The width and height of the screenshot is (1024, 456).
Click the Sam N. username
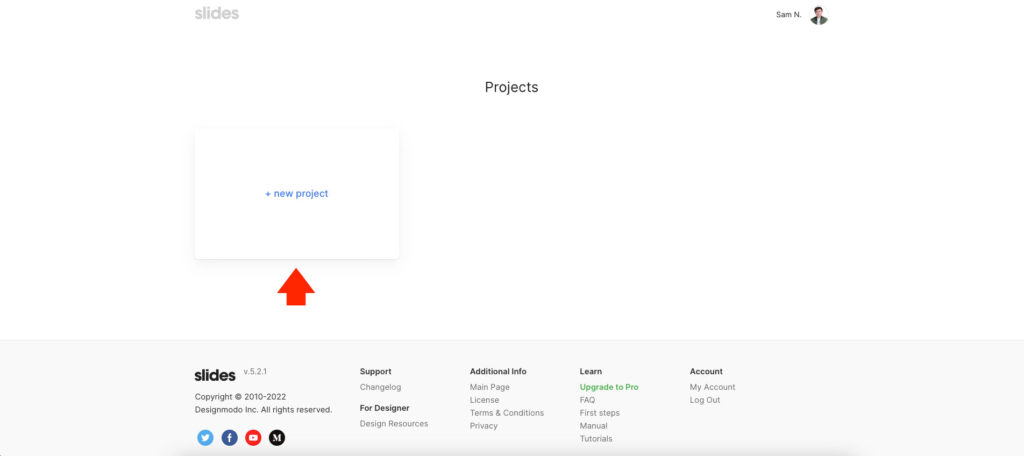pyautogui.click(x=788, y=15)
